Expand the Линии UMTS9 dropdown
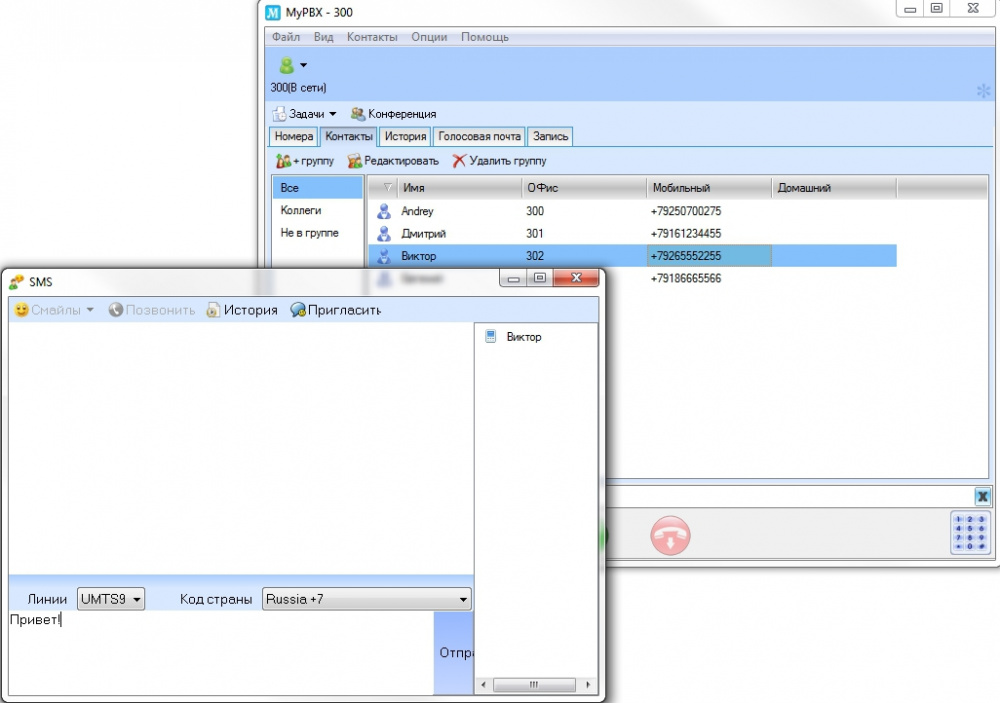The height and width of the screenshot is (703, 1000). (x=111, y=599)
